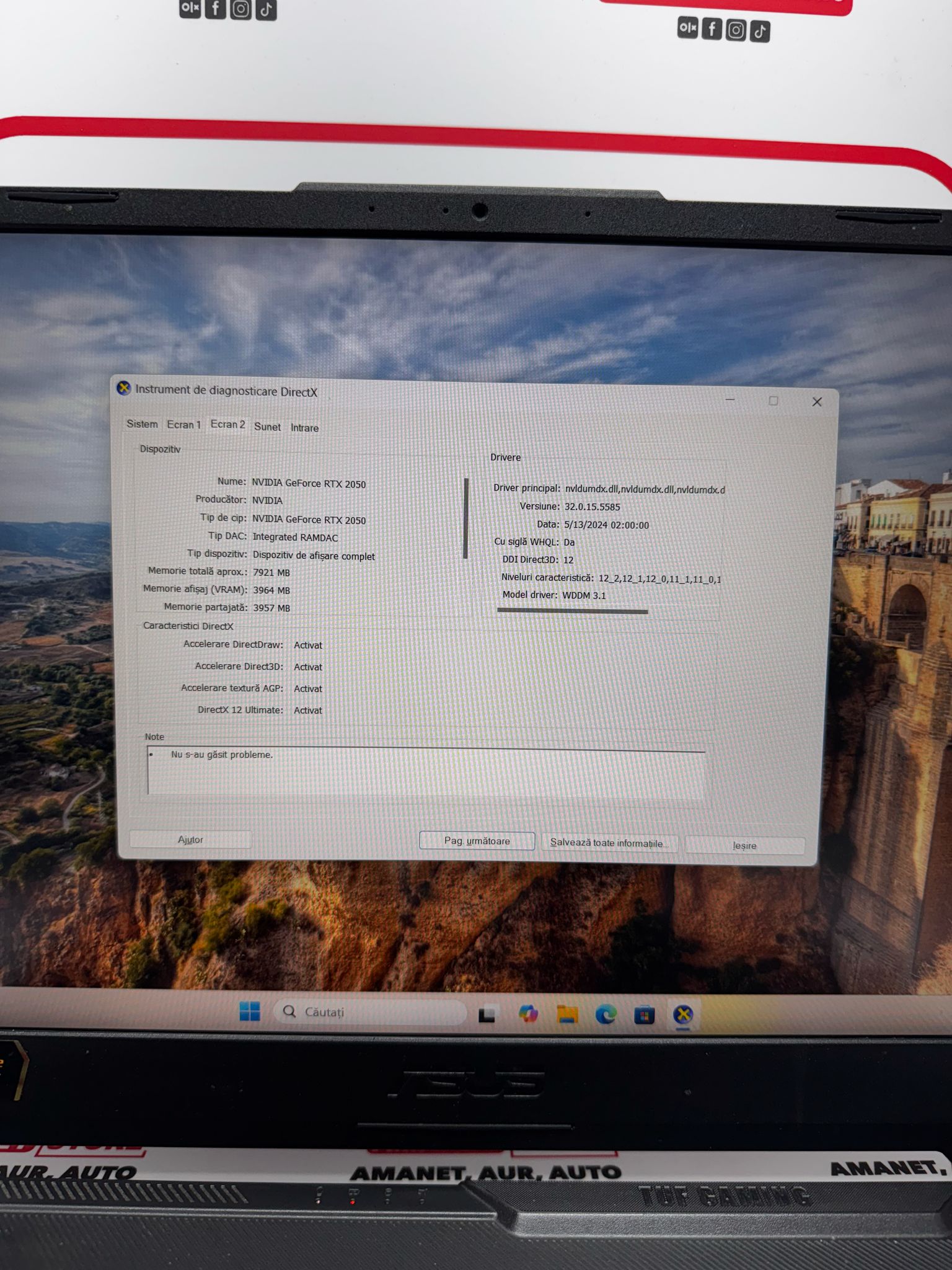
Task: Exit the tool with Ieșire button
Action: (744, 846)
